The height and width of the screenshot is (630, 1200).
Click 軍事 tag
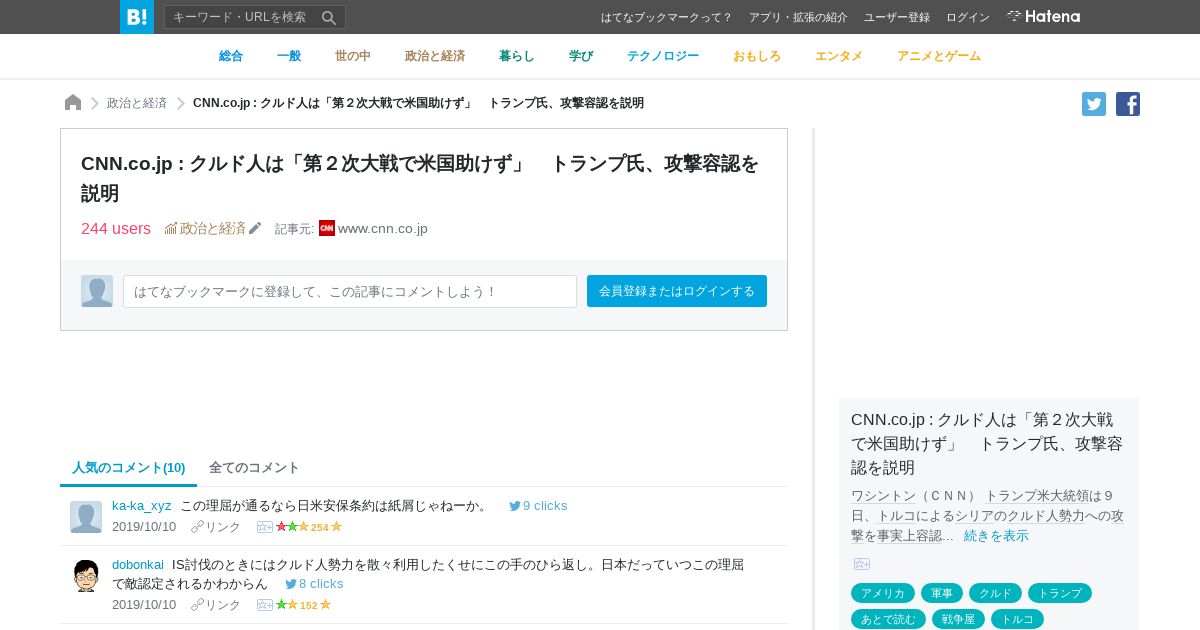(x=942, y=593)
